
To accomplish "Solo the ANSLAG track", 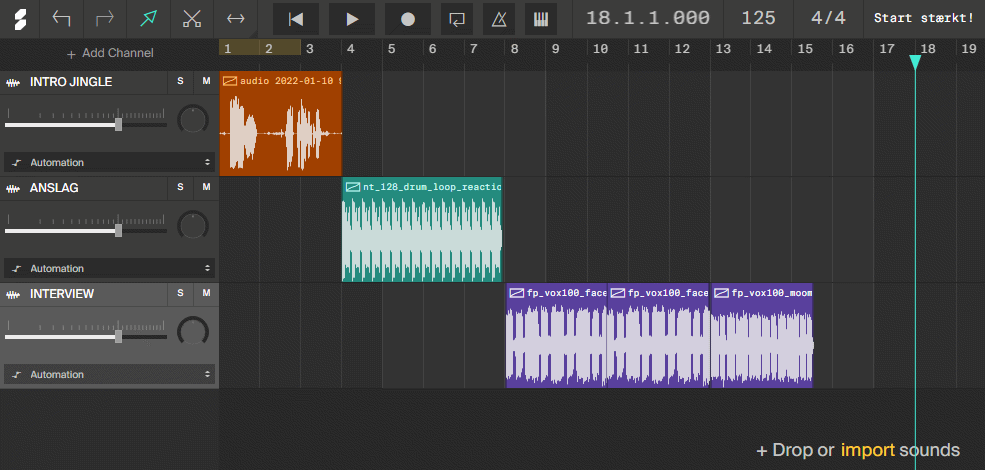I will click(181, 188).
